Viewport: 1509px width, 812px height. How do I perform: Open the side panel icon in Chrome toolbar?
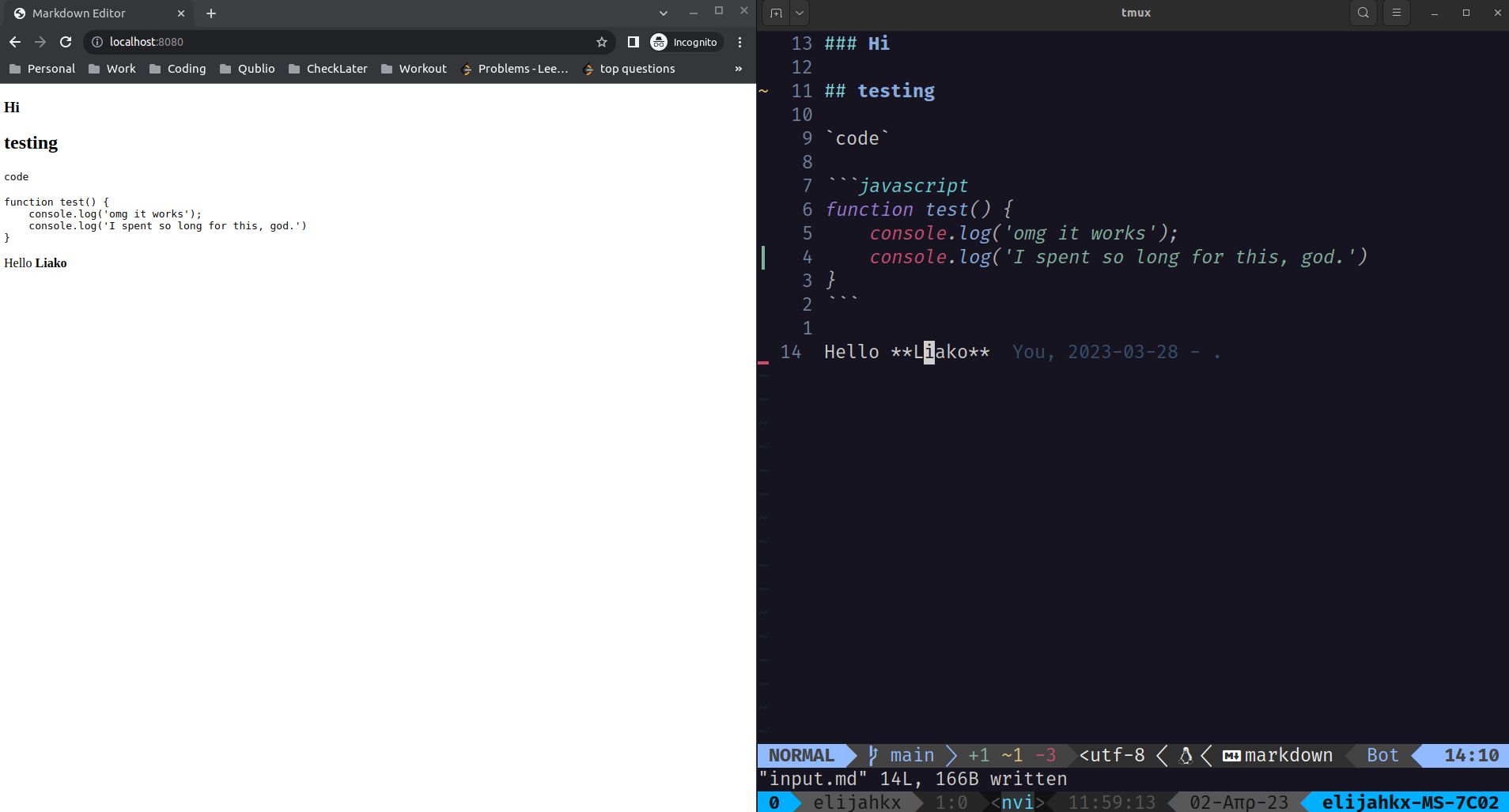tap(633, 42)
